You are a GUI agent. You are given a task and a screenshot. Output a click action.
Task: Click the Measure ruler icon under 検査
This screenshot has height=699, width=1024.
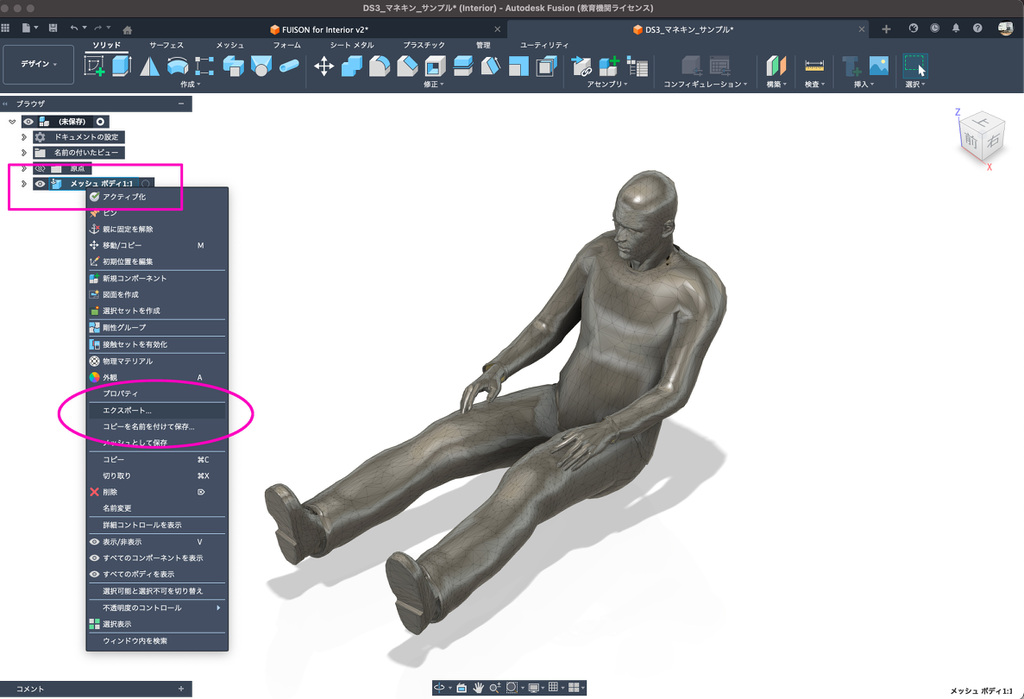click(814, 66)
